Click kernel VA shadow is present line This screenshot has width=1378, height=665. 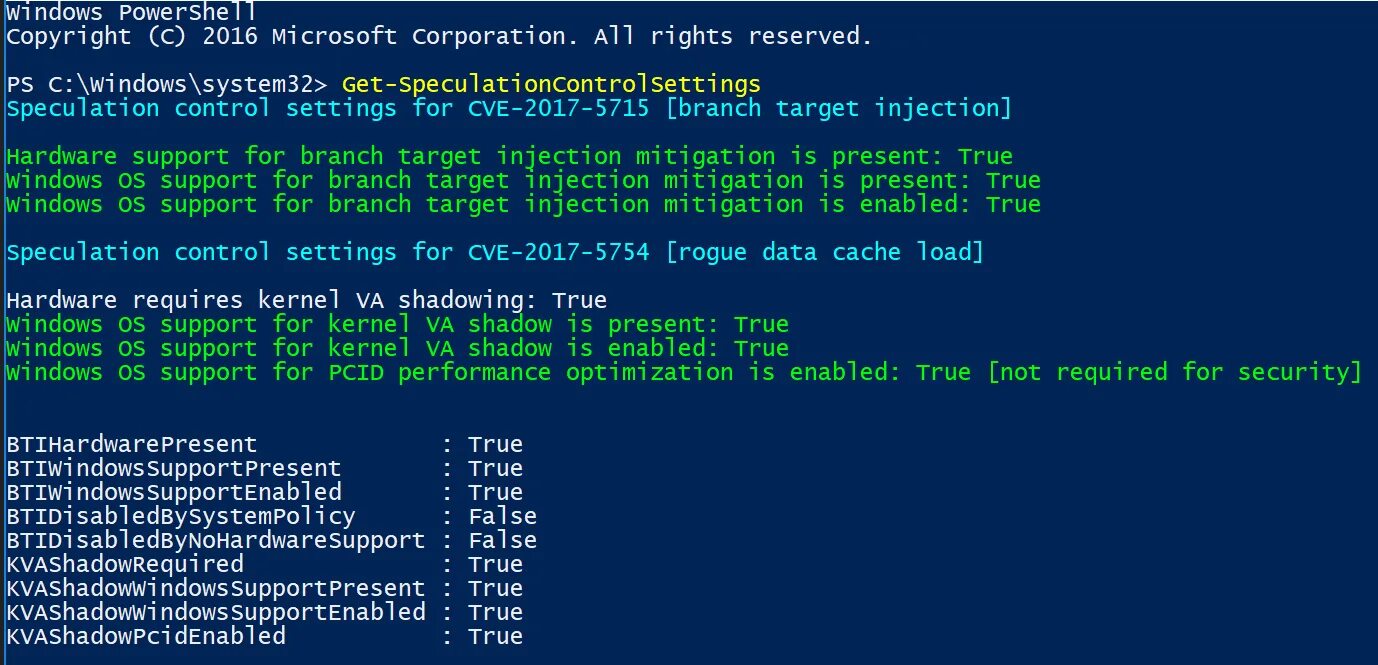(397, 324)
